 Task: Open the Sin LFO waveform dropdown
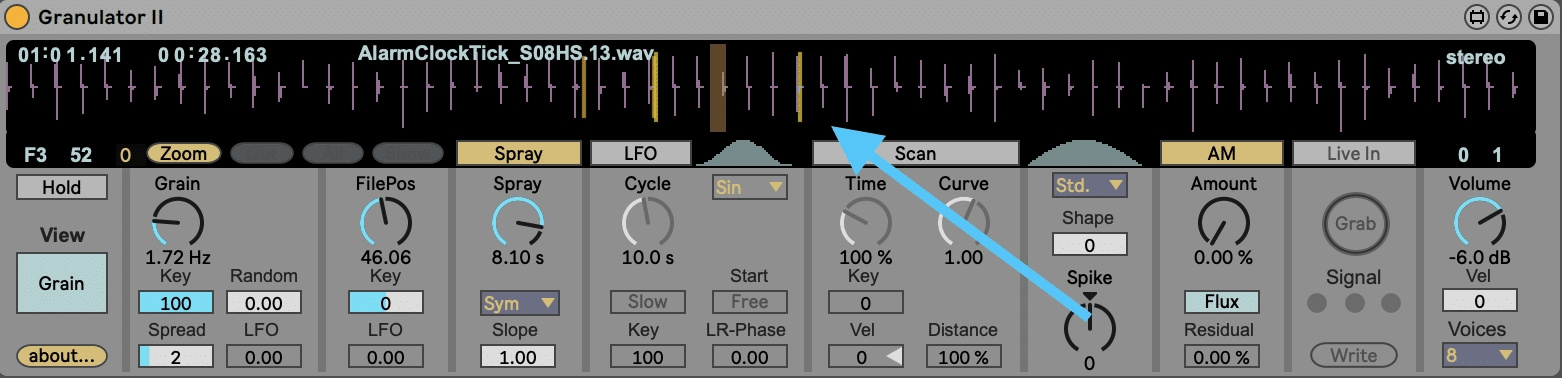click(750, 187)
